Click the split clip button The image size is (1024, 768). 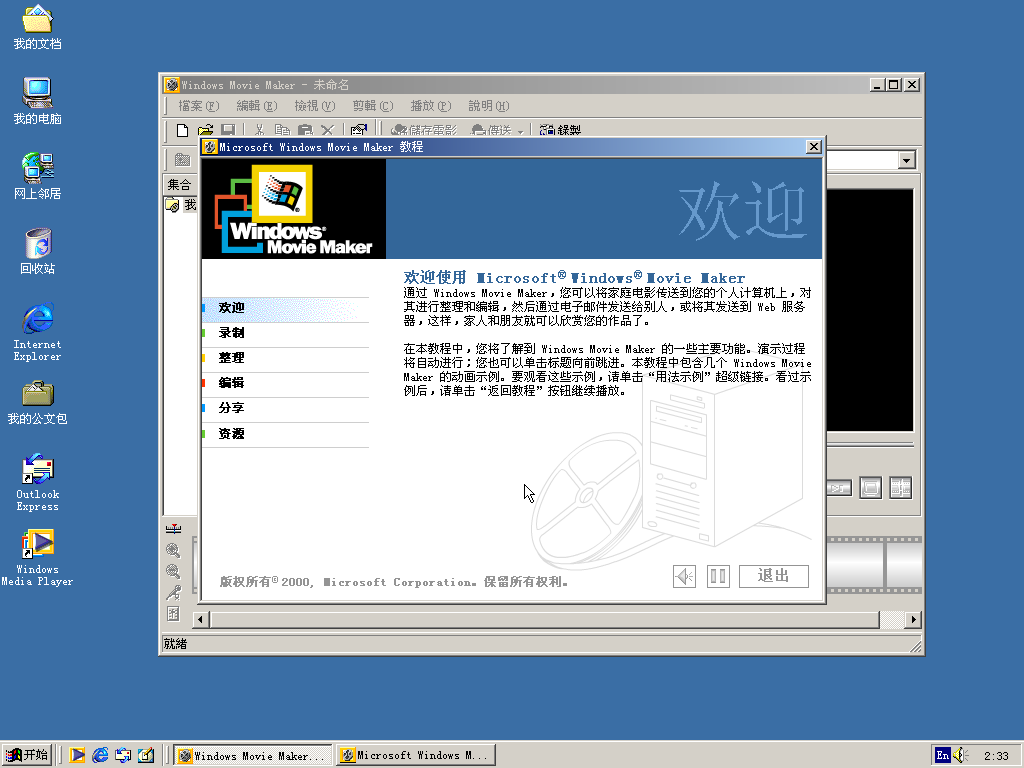[901, 487]
